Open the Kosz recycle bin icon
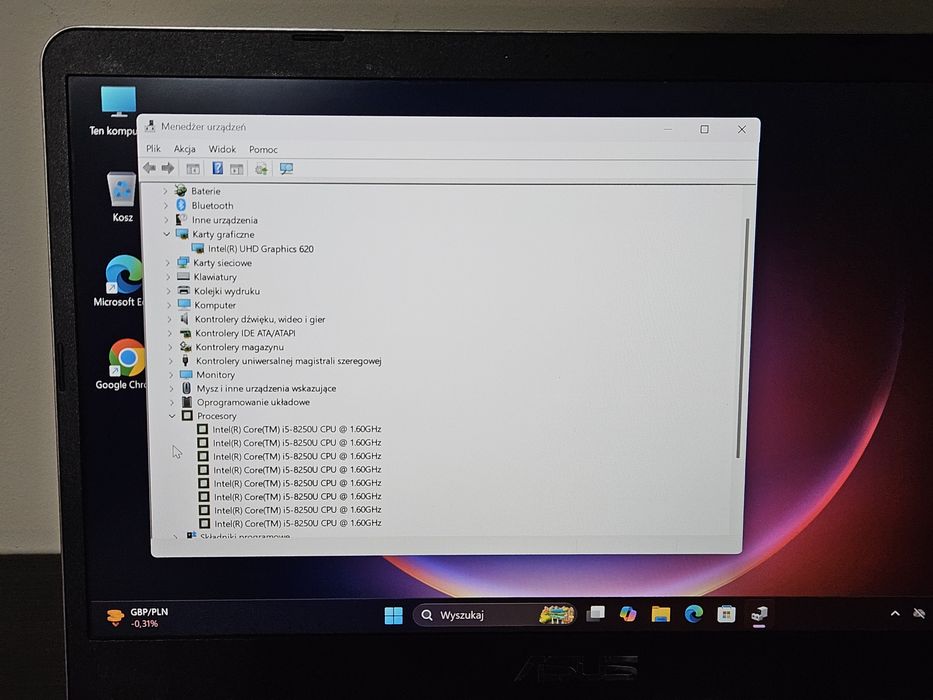Screen dimensions: 933x700 [x=122, y=197]
